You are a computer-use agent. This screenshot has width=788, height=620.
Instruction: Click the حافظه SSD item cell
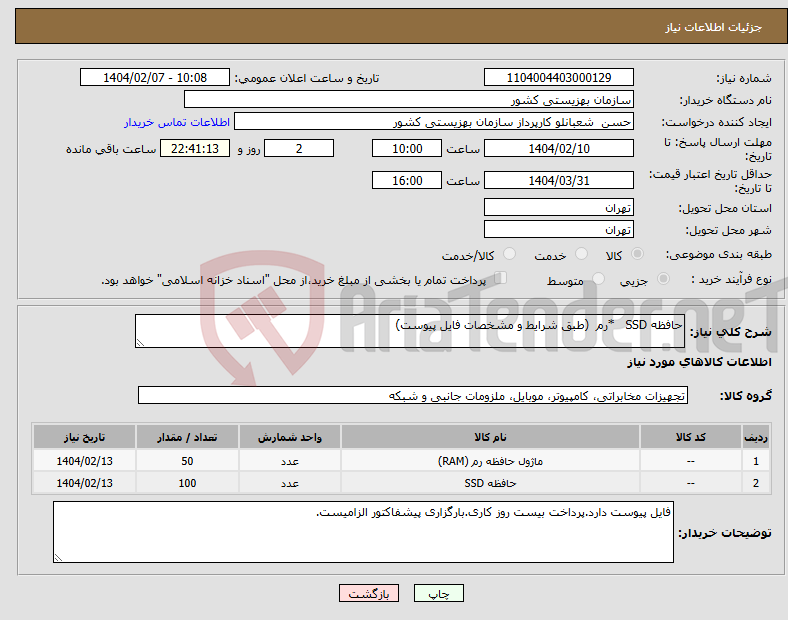click(x=490, y=483)
